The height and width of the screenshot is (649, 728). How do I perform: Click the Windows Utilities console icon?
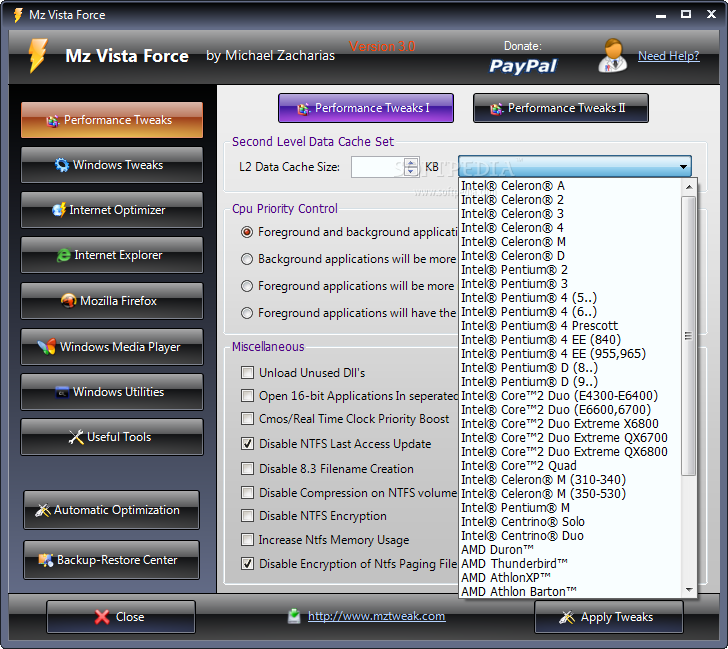pos(62,392)
